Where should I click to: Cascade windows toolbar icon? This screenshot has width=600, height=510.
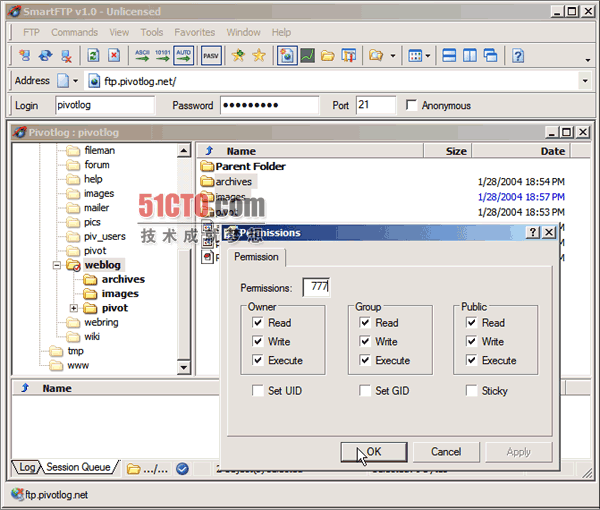491,56
